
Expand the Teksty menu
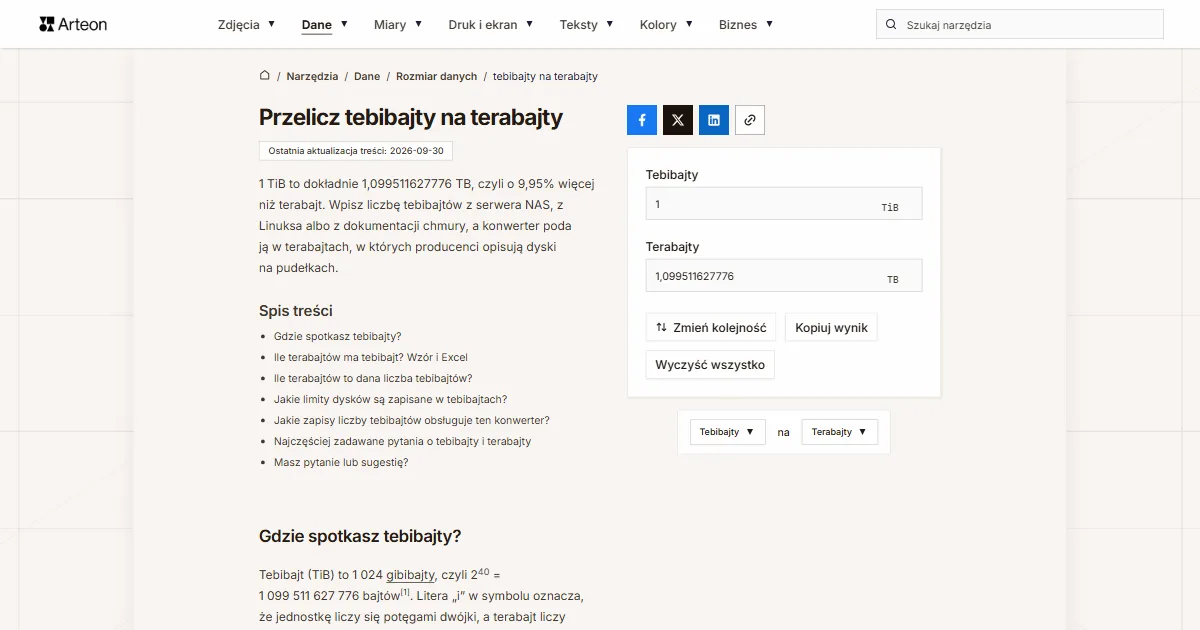coord(587,25)
